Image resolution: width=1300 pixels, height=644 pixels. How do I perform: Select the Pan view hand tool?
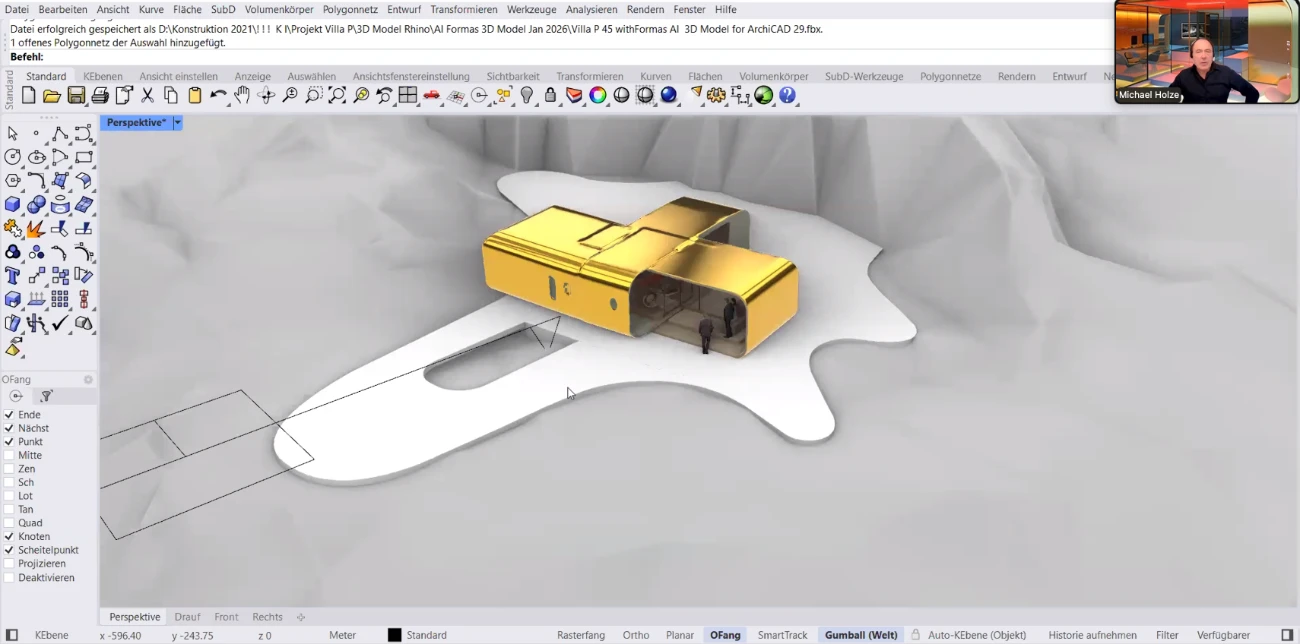(242, 96)
